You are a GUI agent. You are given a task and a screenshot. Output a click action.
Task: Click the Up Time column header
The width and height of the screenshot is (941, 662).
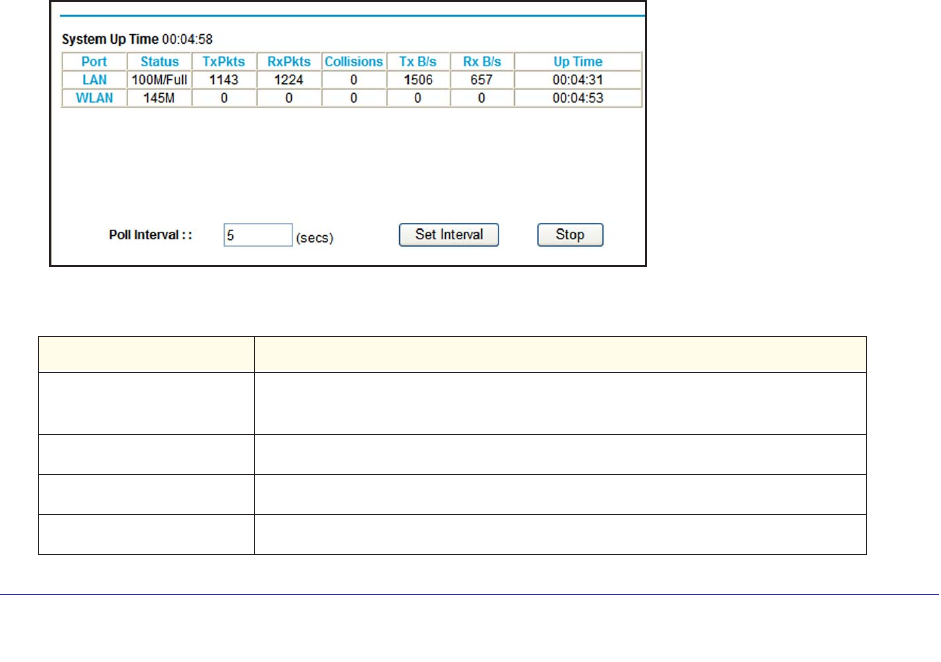coord(577,62)
